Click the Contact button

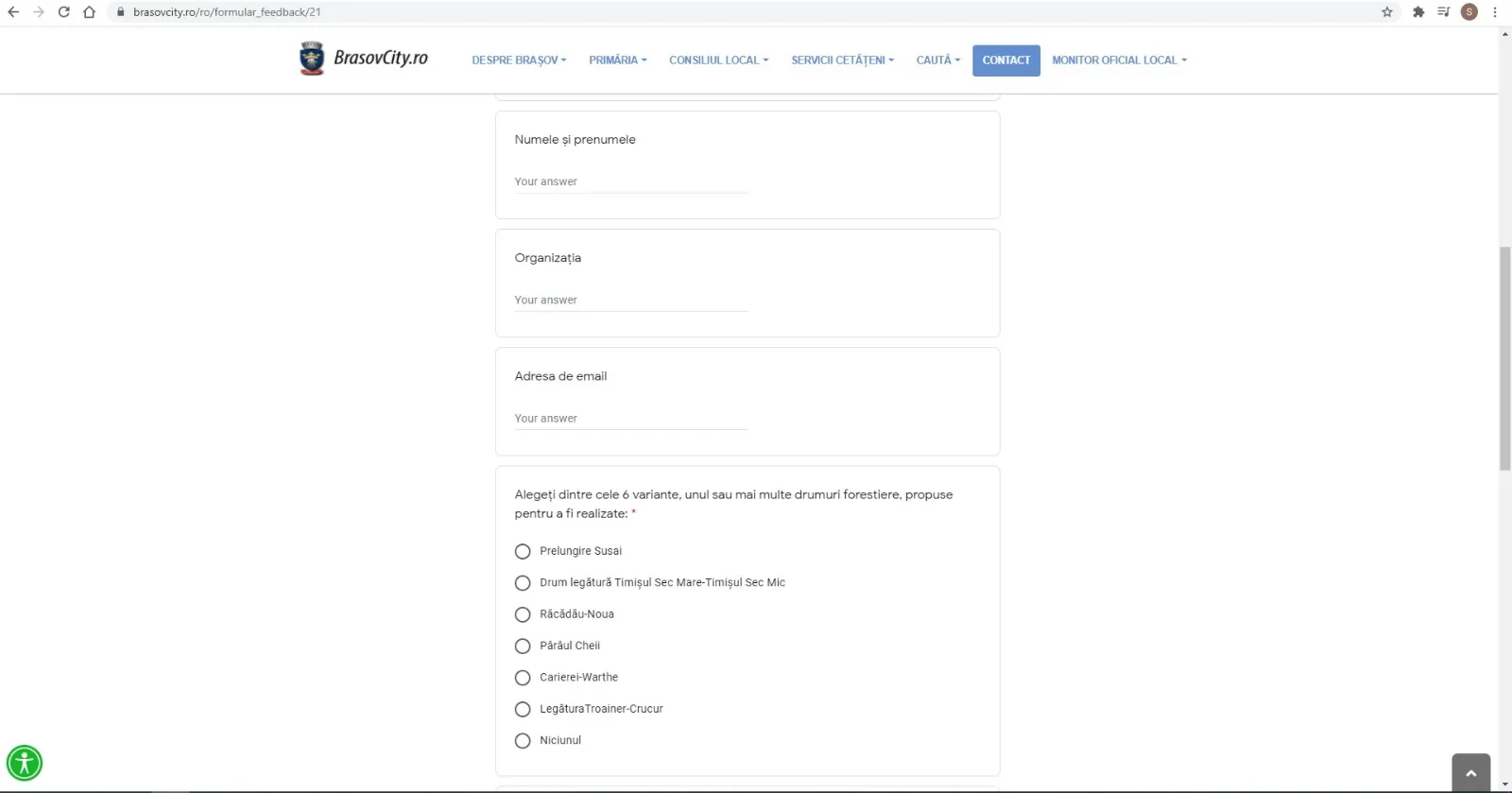[x=1005, y=60]
